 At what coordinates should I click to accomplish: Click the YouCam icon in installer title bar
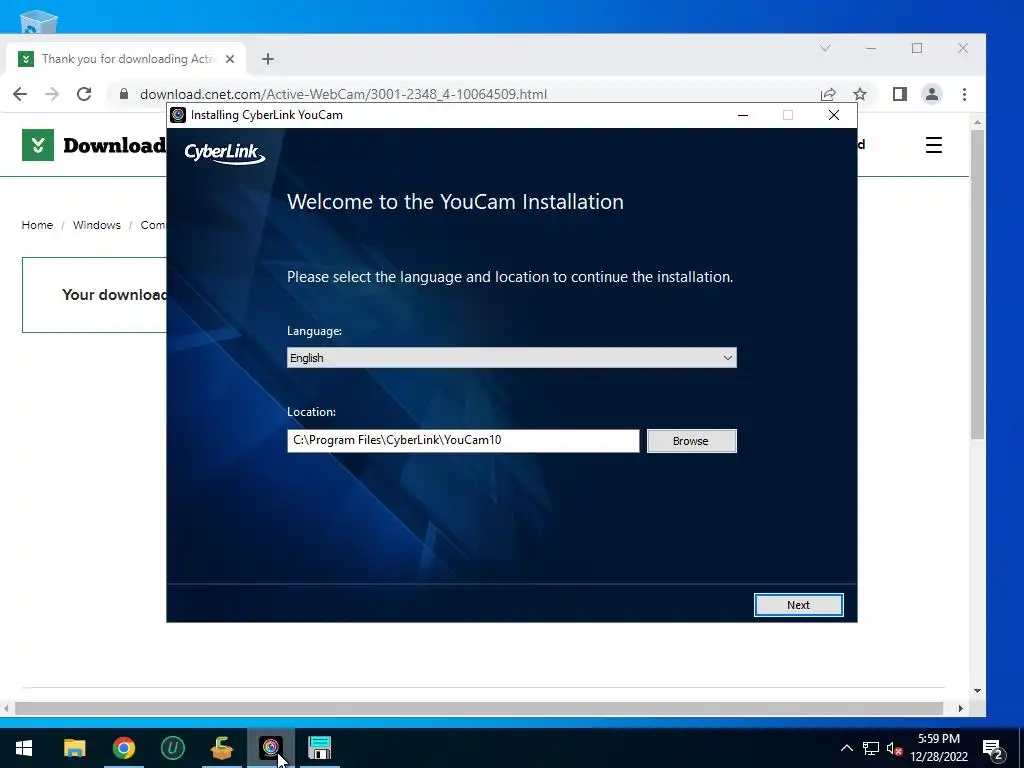coord(178,115)
